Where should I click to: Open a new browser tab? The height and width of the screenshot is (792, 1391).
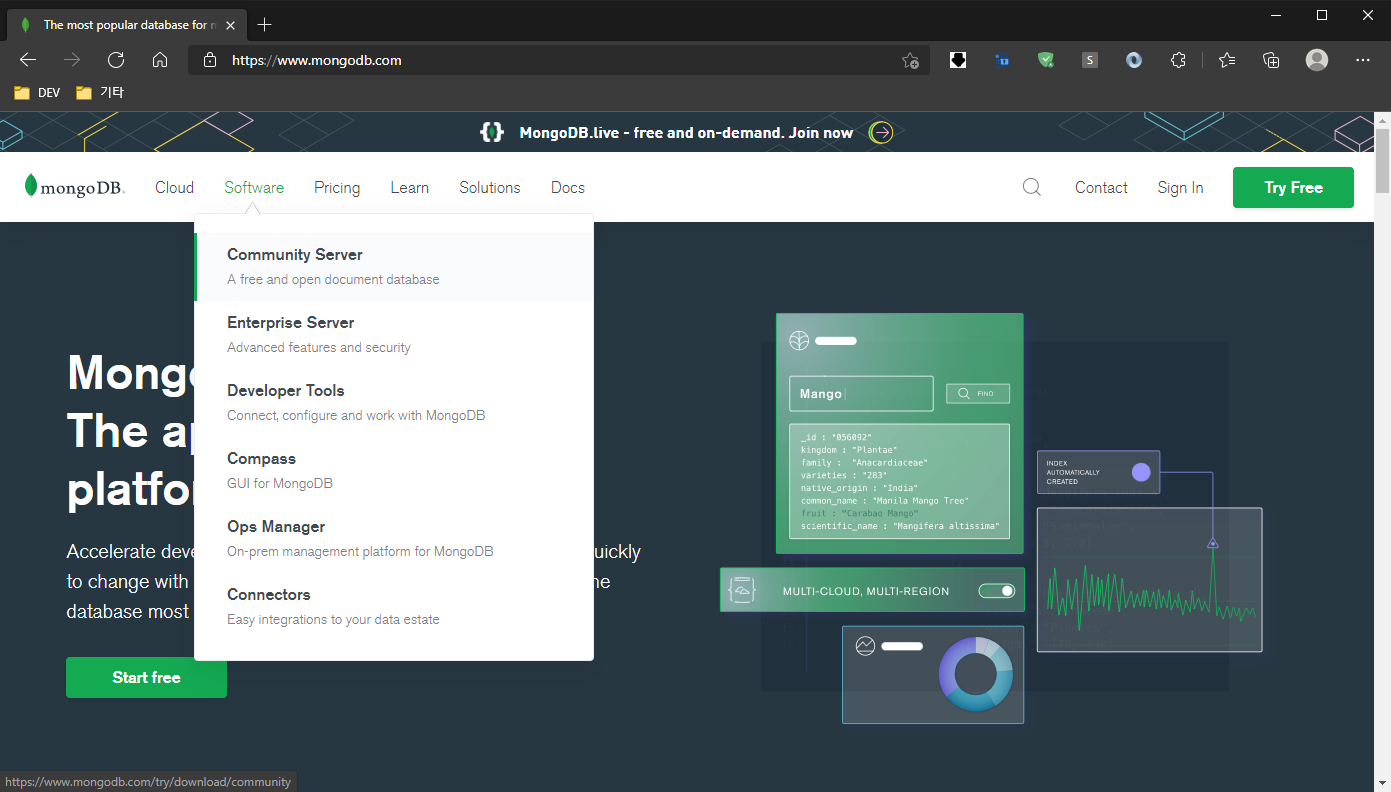pyautogui.click(x=264, y=24)
